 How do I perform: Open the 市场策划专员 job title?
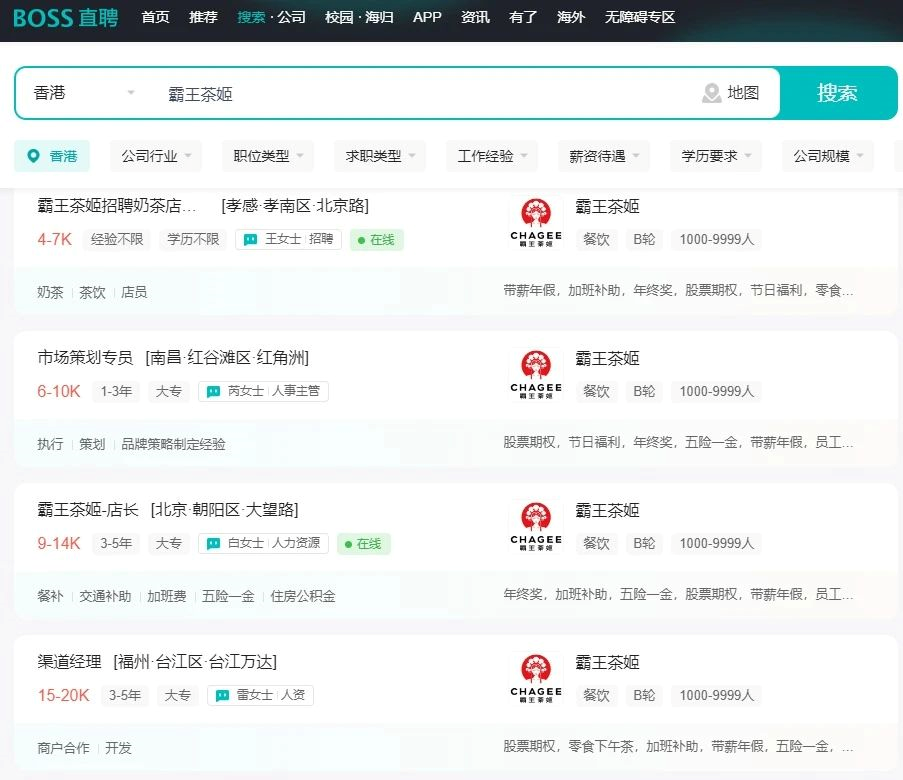coord(85,358)
